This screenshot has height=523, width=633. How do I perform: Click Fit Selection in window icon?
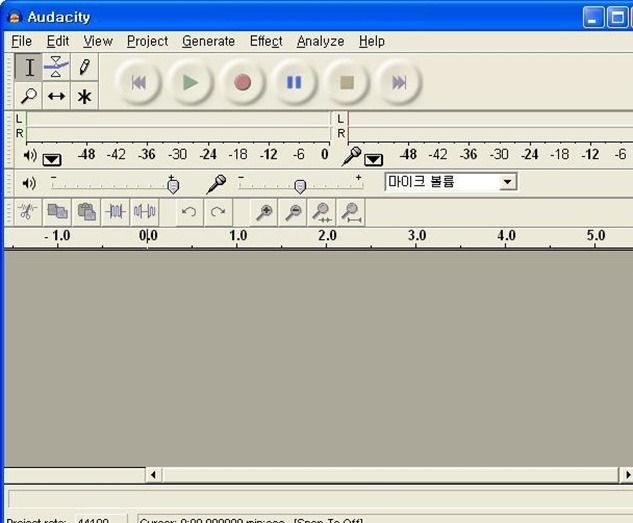[x=322, y=212]
